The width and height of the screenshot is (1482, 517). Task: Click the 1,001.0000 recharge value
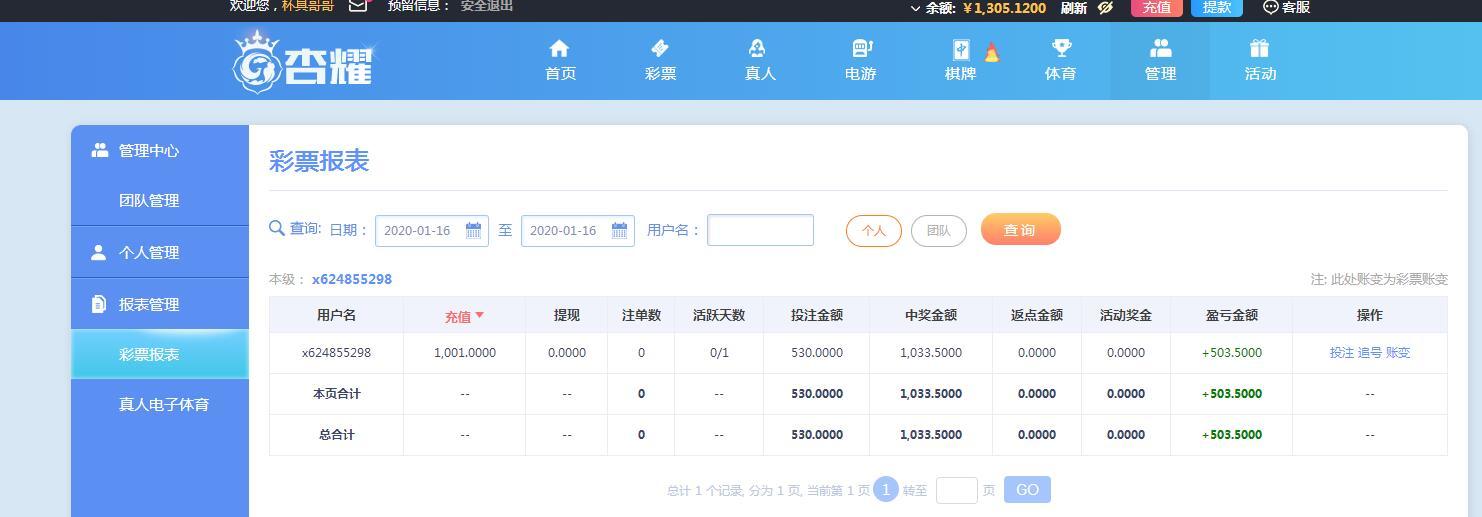(x=465, y=353)
